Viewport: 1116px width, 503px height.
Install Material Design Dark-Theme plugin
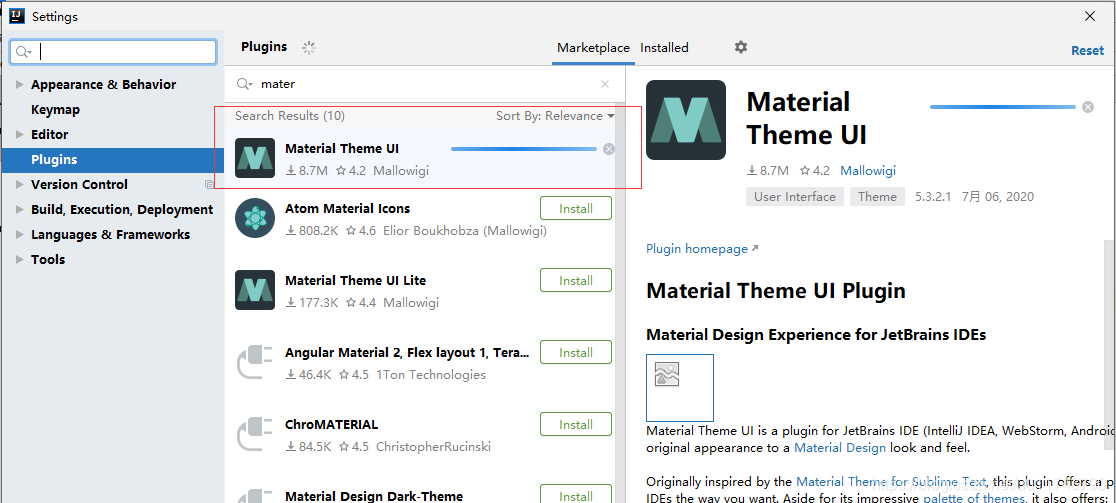pyautogui.click(x=576, y=494)
